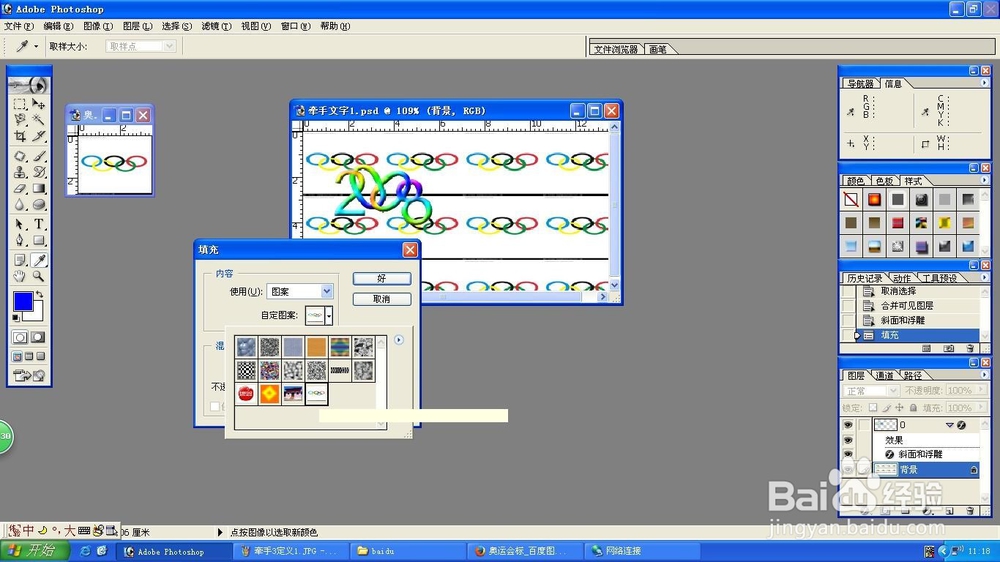The width and height of the screenshot is (1000, 562).
Task: Delete current state in History panel
Action: tap(970, 348)
